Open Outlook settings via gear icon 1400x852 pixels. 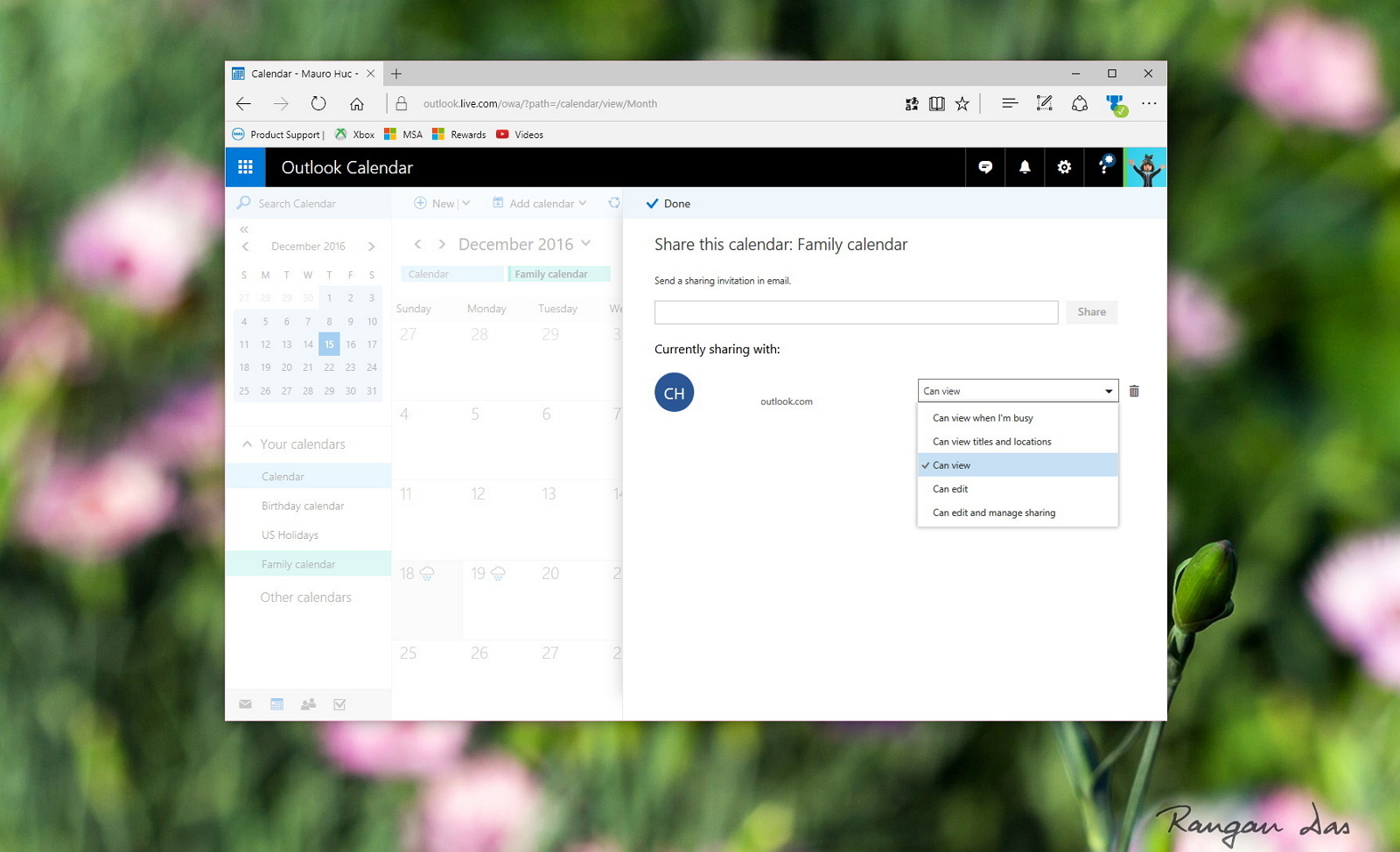point(1064,167)
